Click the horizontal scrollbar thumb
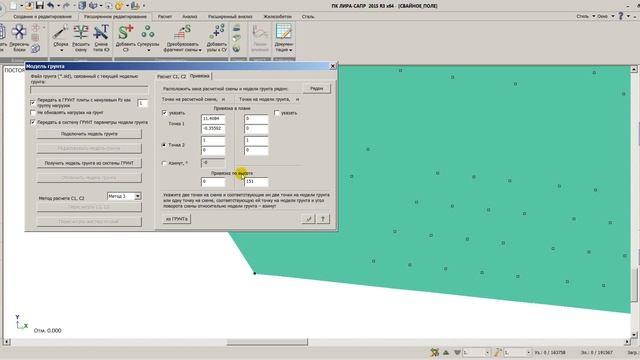This screenshot has height=360, width=640. [x=267, y=342]
